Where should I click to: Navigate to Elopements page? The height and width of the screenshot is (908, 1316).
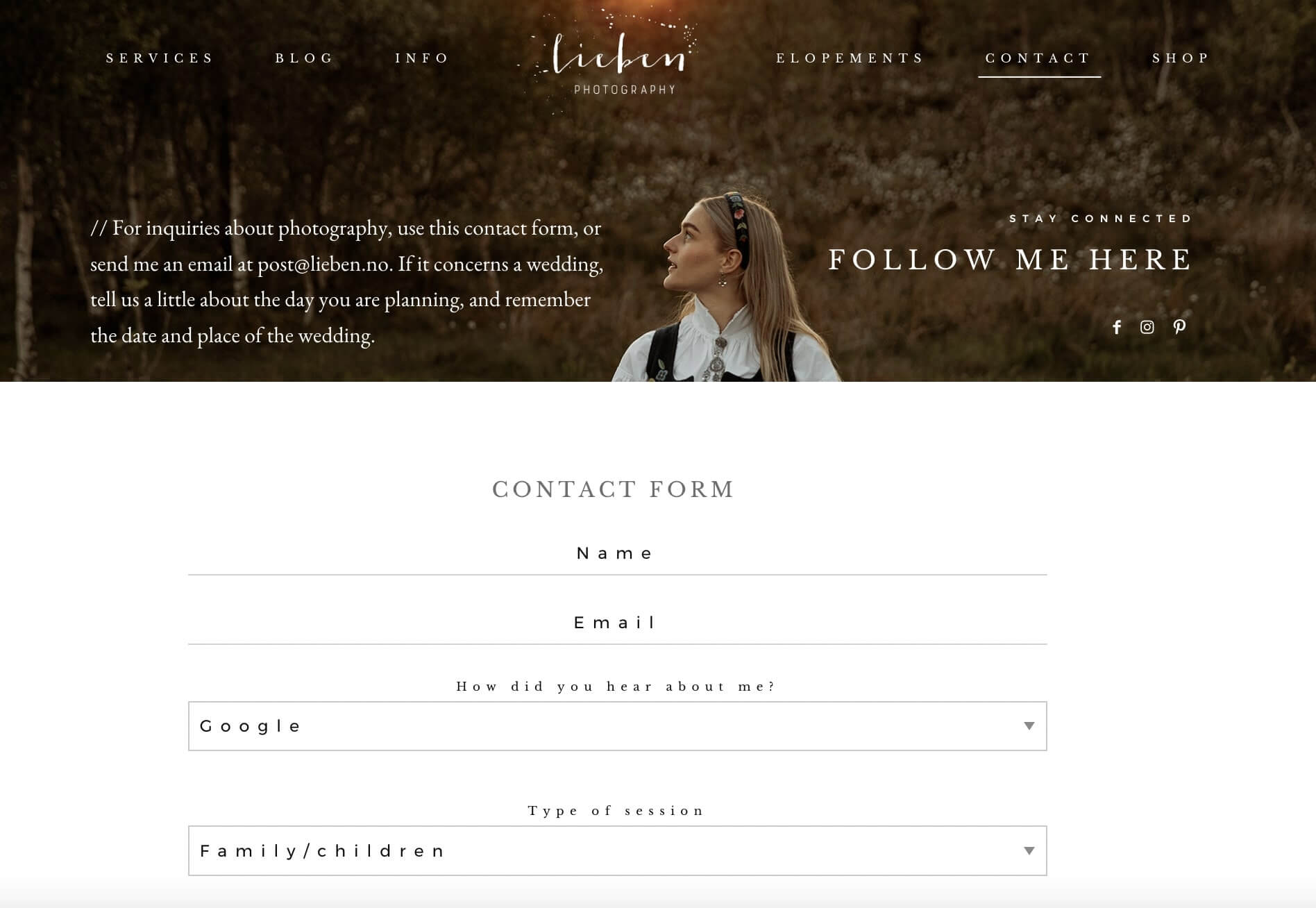pos(850,58)
